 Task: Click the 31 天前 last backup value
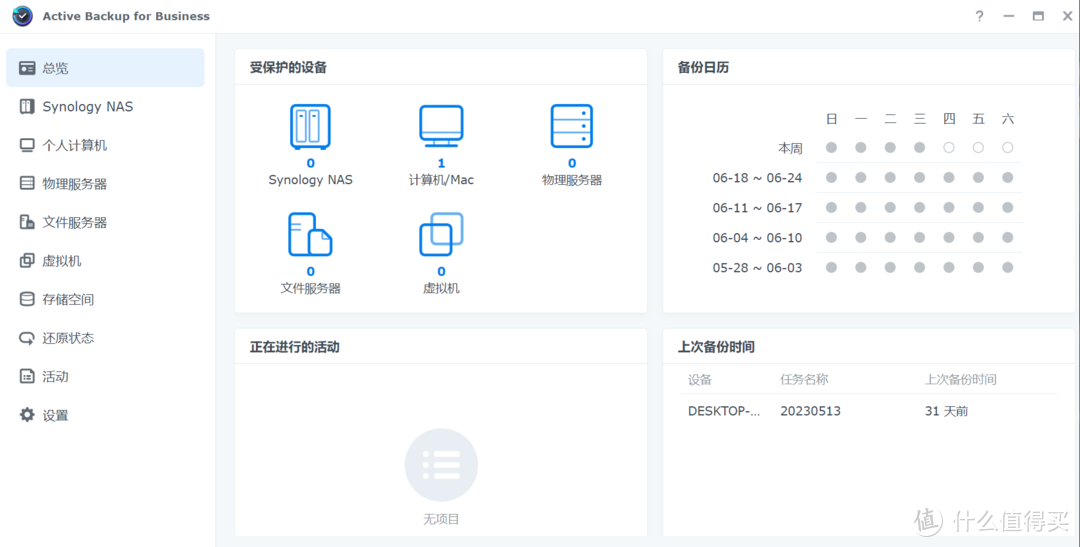(946, 411)
